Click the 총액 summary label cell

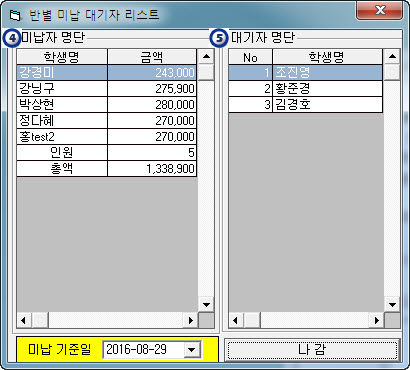62,168
